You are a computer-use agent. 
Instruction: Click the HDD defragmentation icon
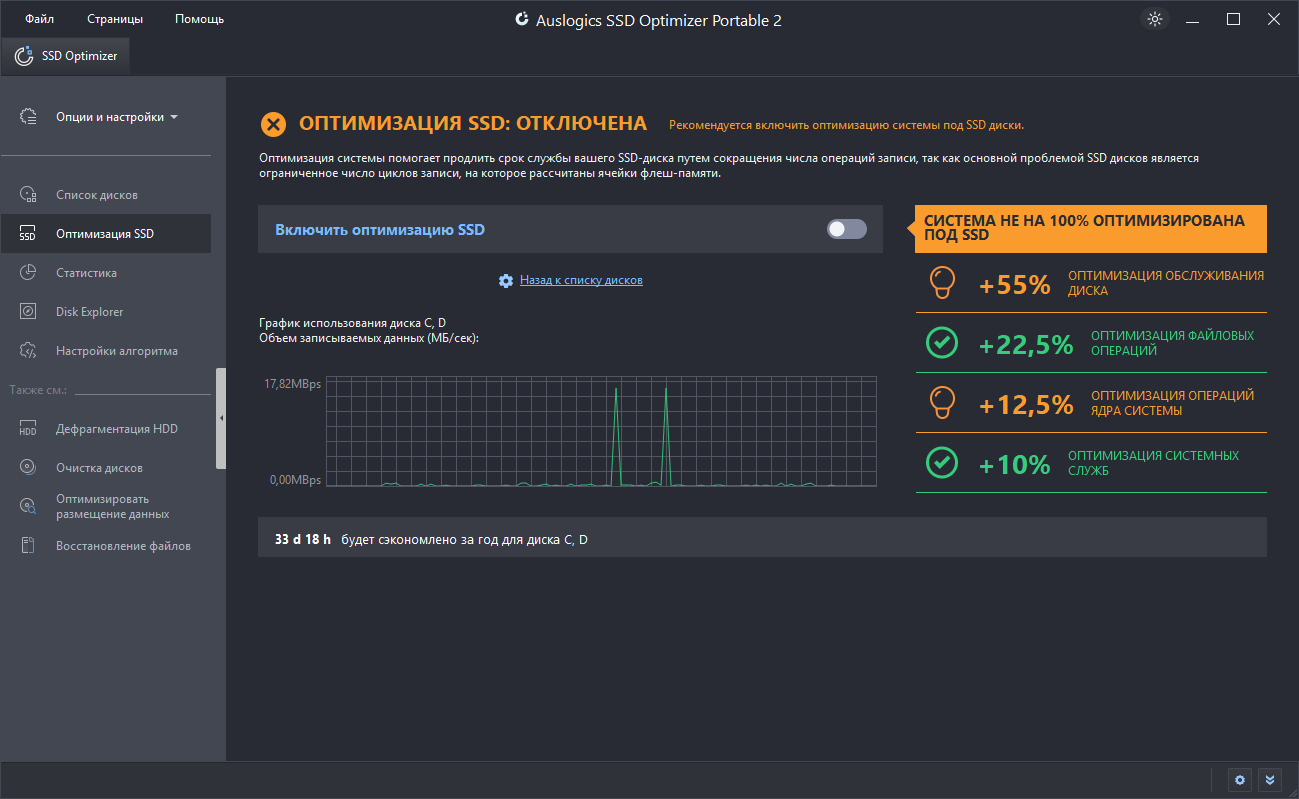(x=28, y=429)
